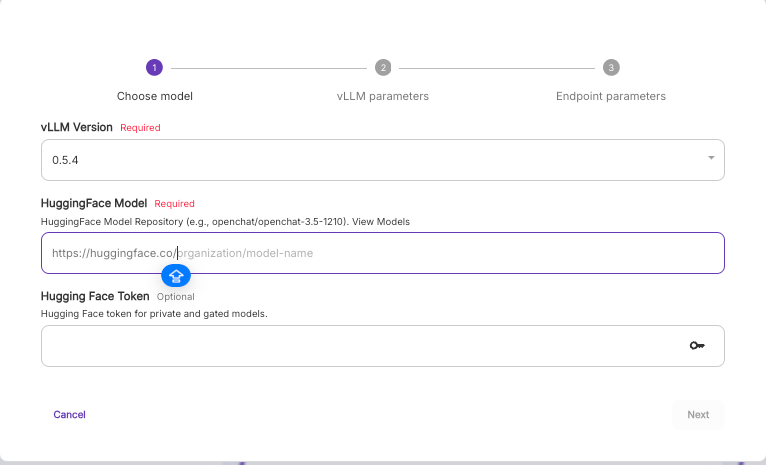Click the key icon in token field
The height and width of the screenshot is (465, 766).
tap(697, 346)
